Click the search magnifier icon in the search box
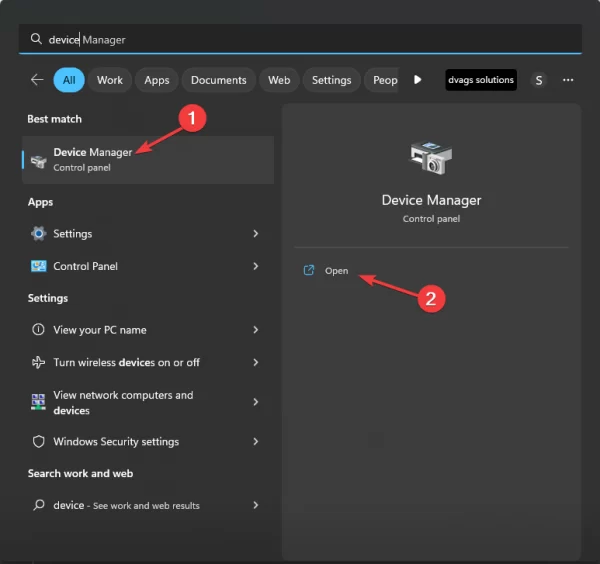 click(x=36, y=39)
